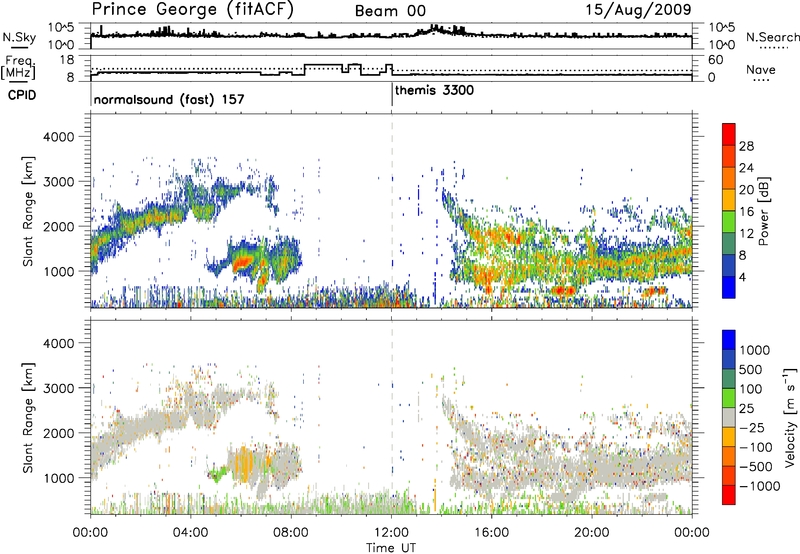Screen dimensions: 800x554
Task: Pick the gray segment of the Velocity colorbar
Action: point(728,417)
